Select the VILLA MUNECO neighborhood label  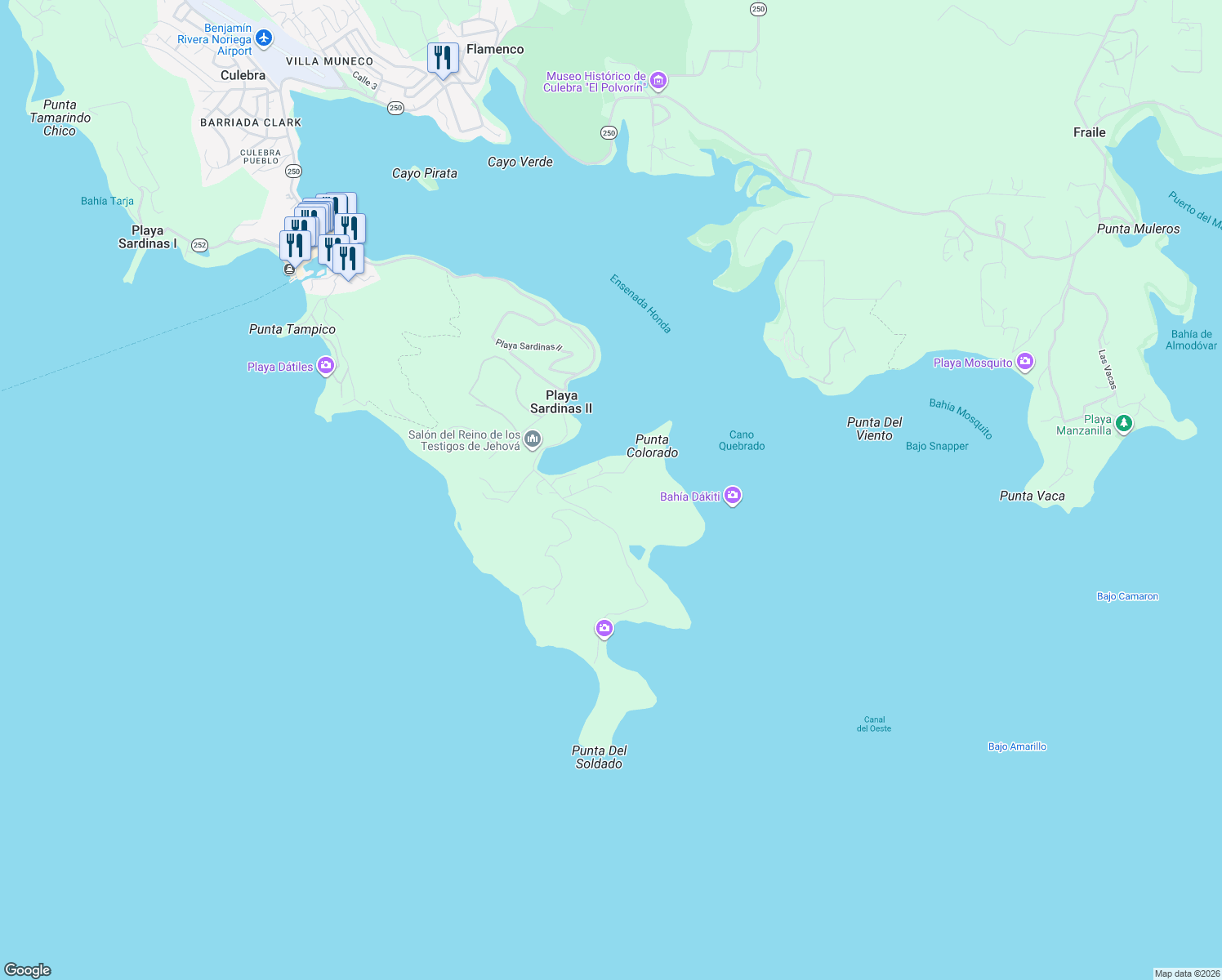329,61
